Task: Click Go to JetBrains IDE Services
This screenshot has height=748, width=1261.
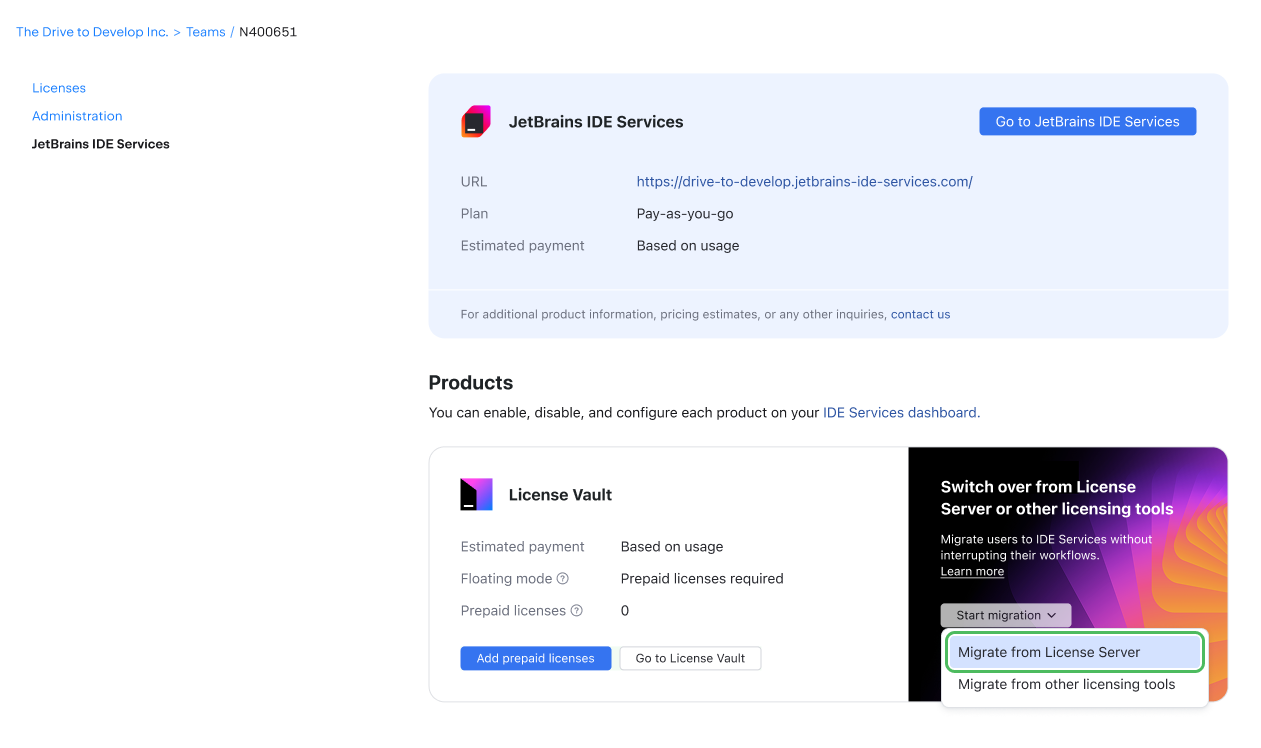Action: click(1087, 121)
